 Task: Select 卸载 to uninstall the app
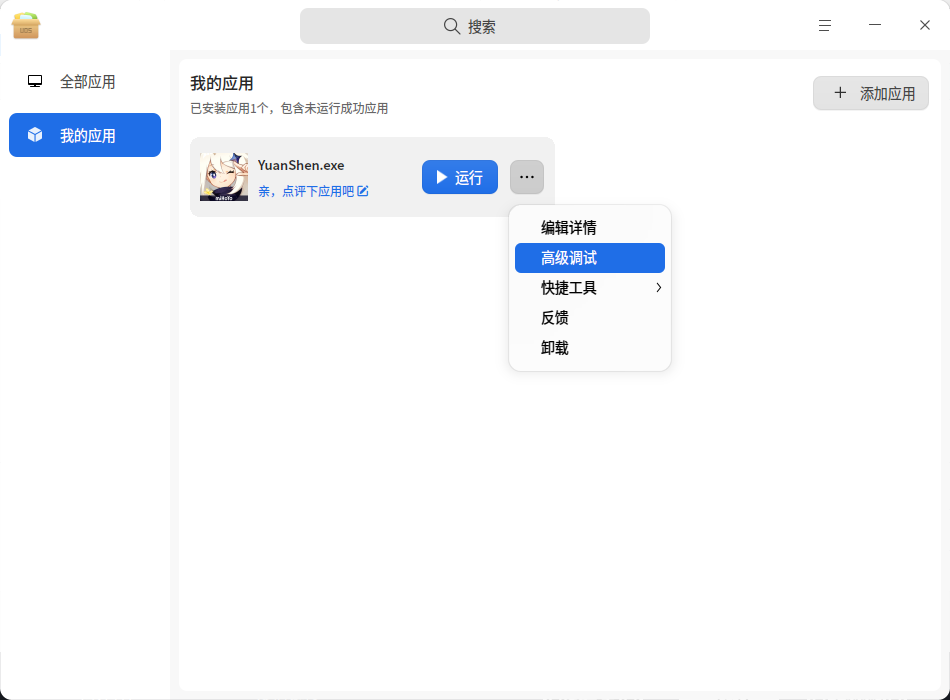[590, 348]
